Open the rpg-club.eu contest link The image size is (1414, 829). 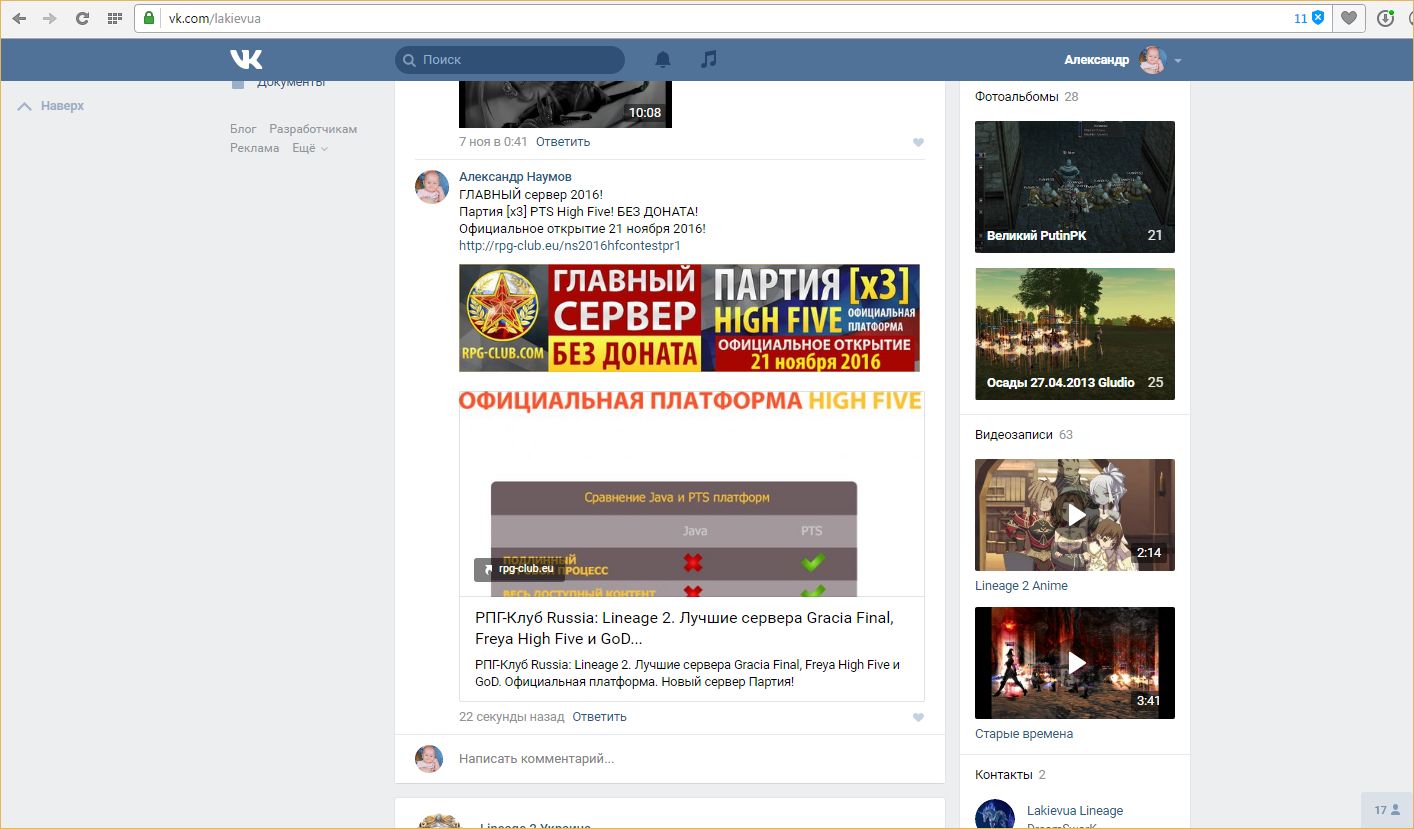click(569, 245)
